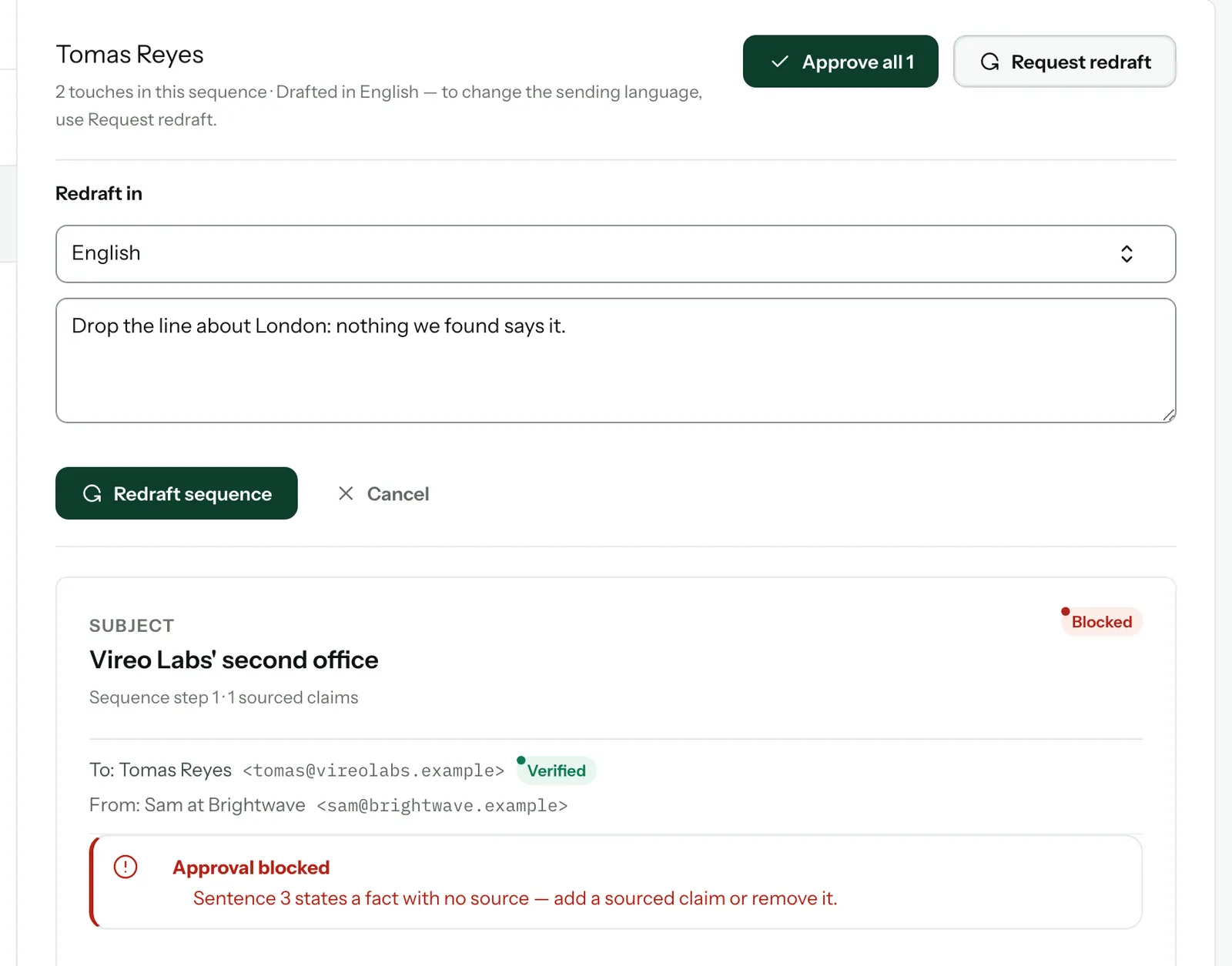Screen dimensions: 1232x966
Task: Click the Redraft in label
Action: [x=99, y=193]
